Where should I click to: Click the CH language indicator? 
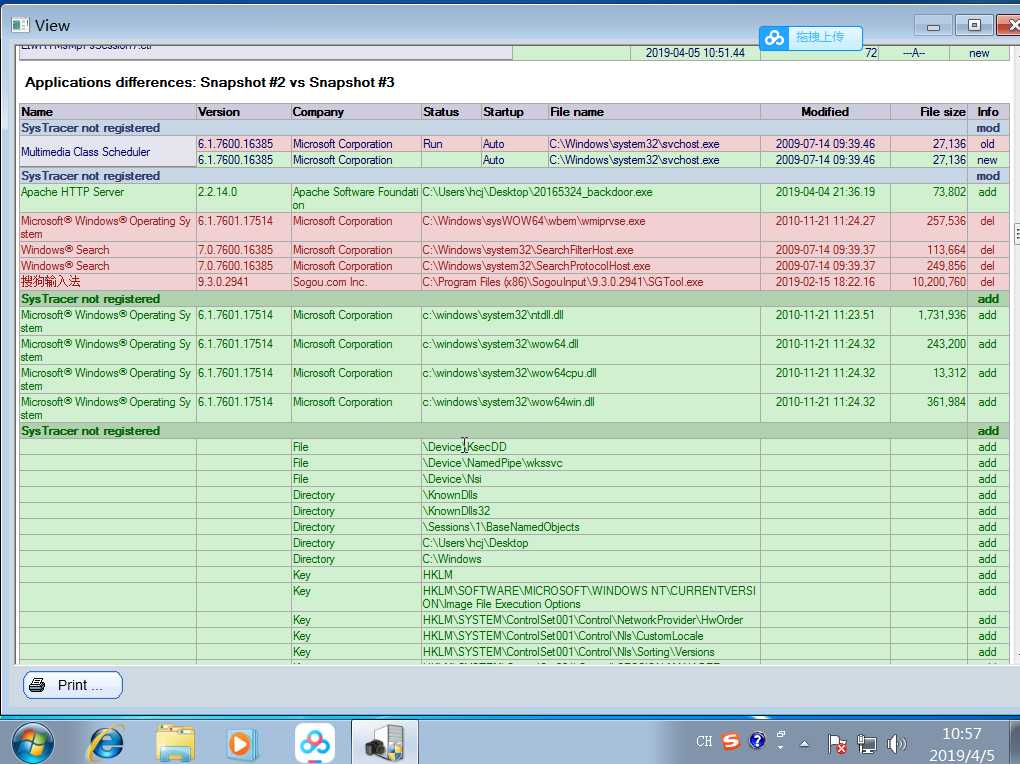(704, 741)
